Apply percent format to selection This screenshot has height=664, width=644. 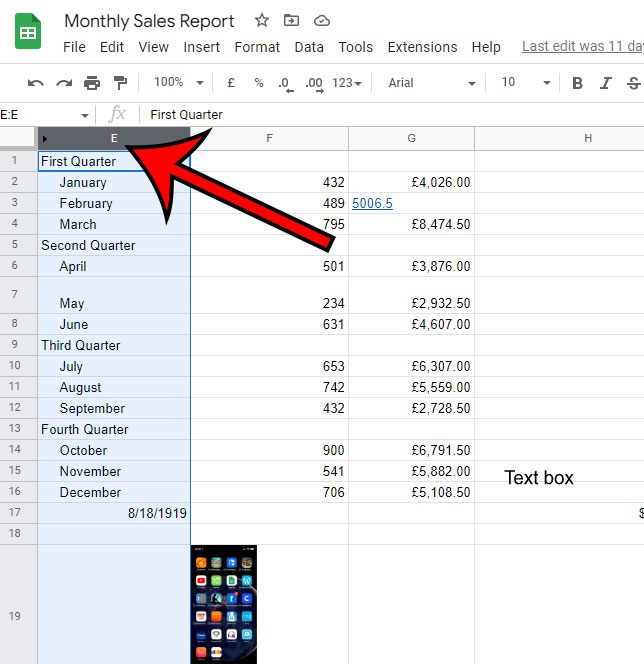tap(259, 83)
